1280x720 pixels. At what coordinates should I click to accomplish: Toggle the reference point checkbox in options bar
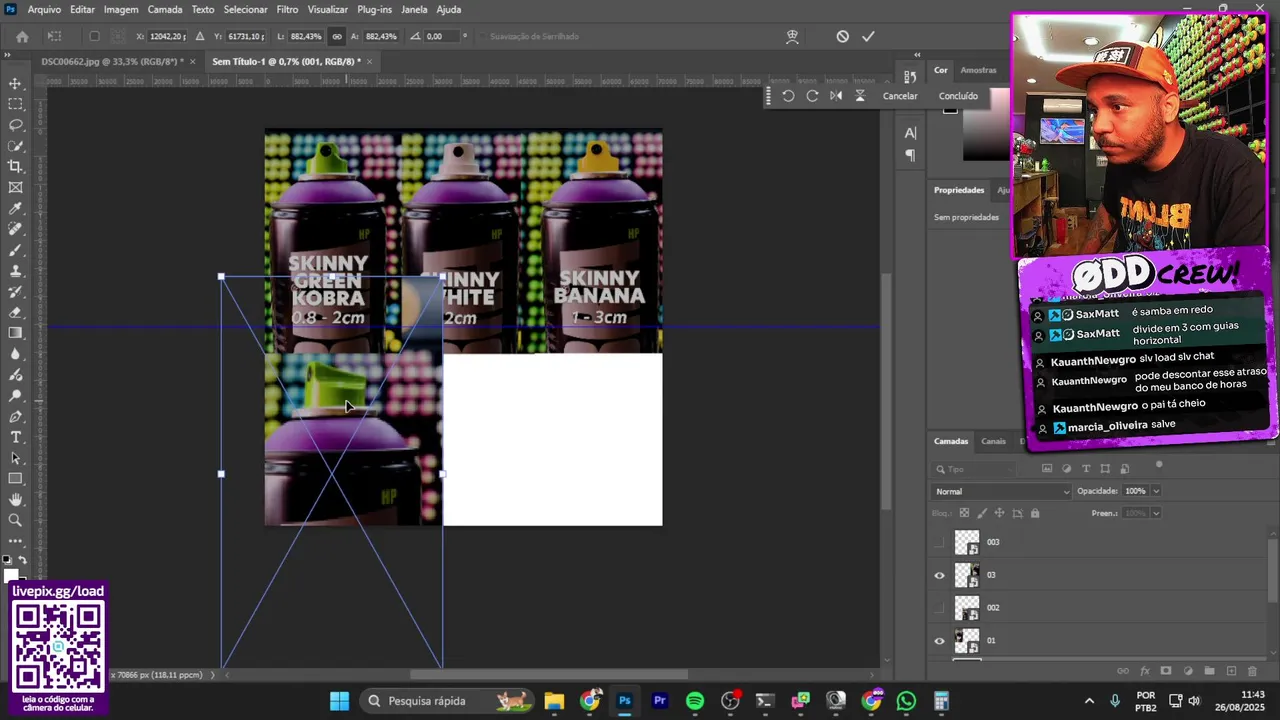[x=94, y=37]
